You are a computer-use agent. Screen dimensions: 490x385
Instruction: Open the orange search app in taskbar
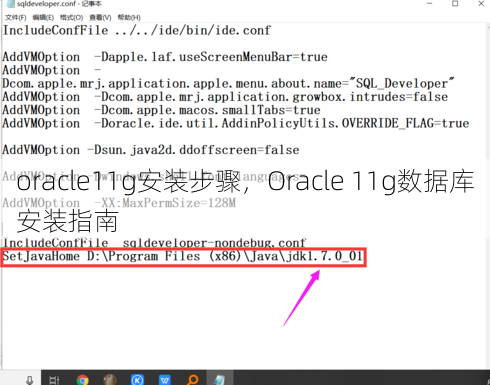tap(193, 380)
